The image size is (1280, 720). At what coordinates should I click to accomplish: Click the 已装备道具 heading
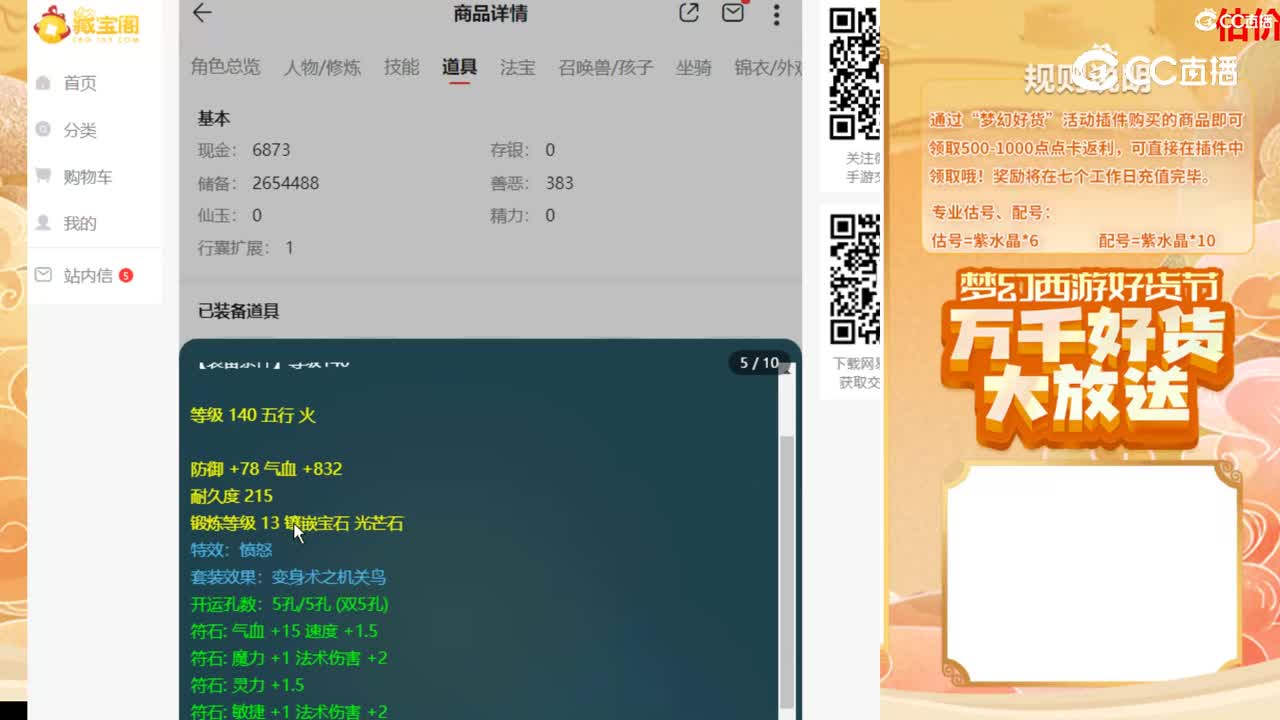point(239,311)
